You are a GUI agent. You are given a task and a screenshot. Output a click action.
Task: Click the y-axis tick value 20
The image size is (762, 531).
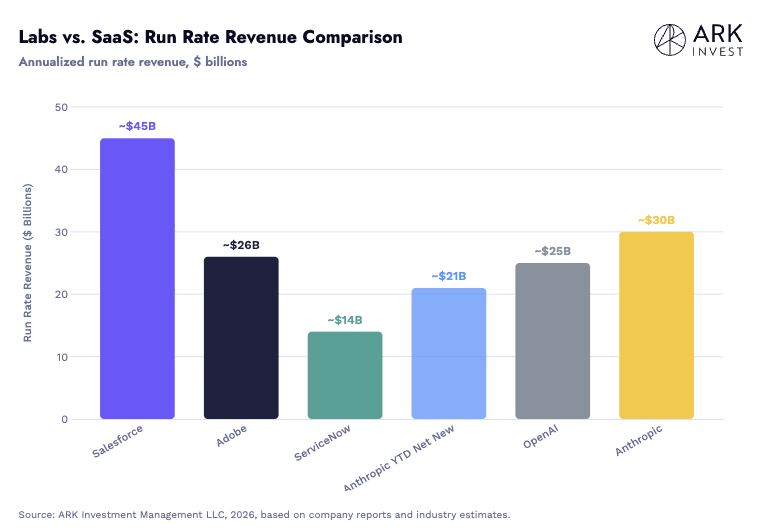(61, 294)
